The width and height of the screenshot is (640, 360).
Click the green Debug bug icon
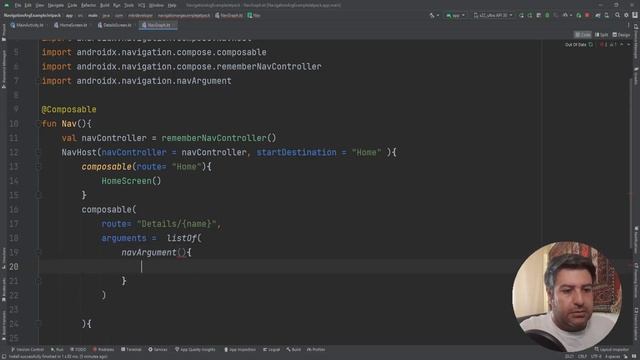(x=547, y=16)
